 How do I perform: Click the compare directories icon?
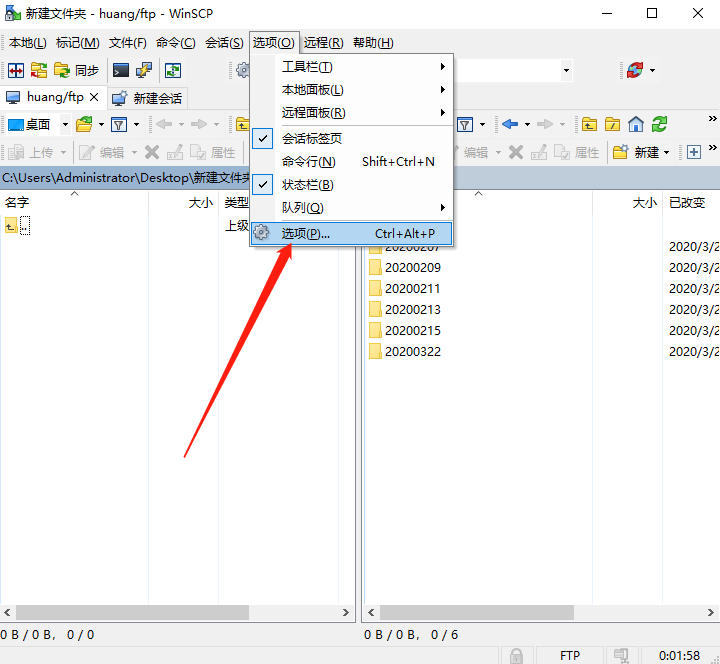(x=16, y=70)
